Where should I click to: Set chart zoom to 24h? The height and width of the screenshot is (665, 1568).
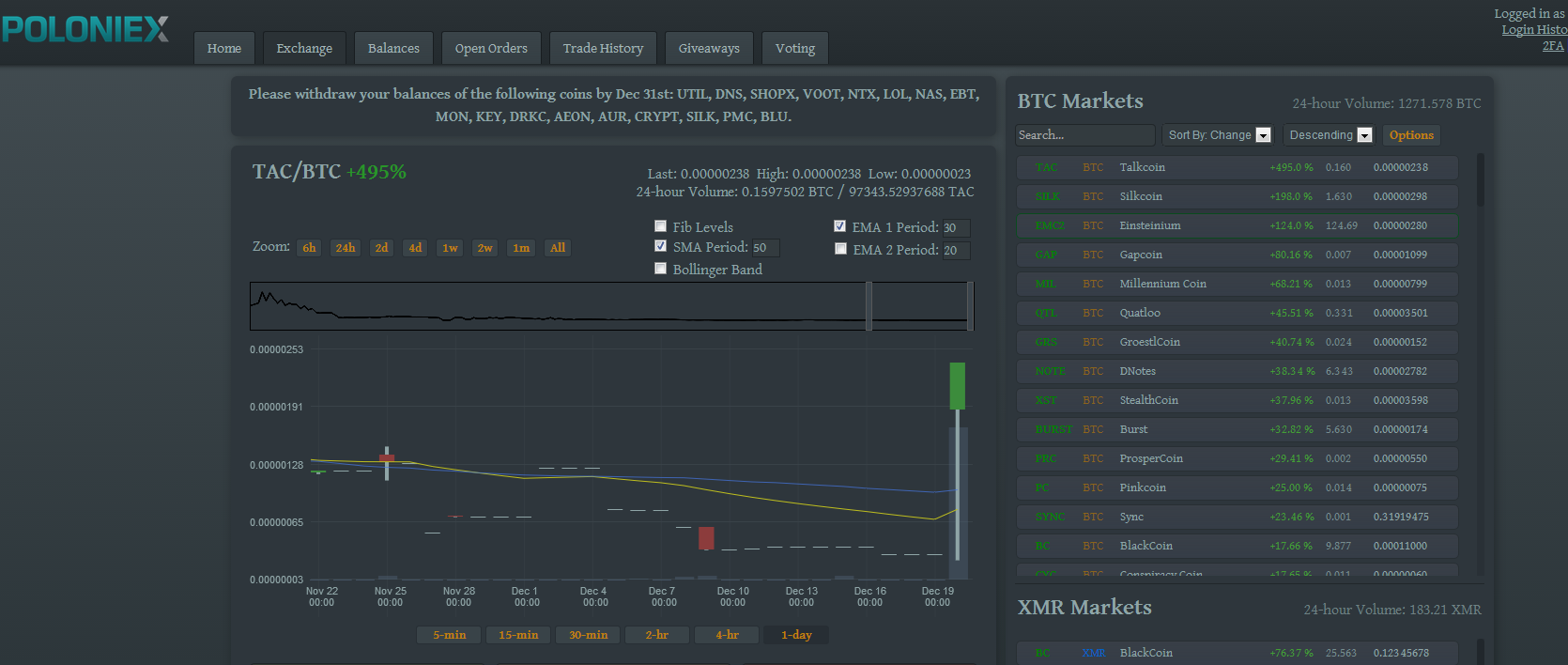pyautogui.click(x=346, y=248)
